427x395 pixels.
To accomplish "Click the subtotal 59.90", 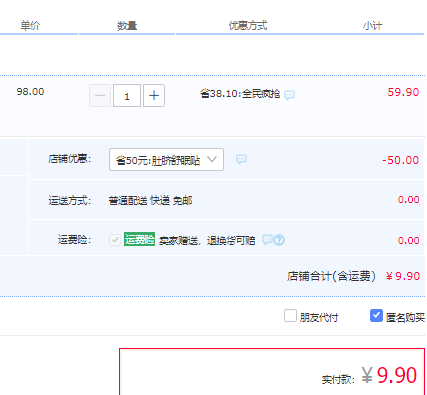I will (403, 92).
